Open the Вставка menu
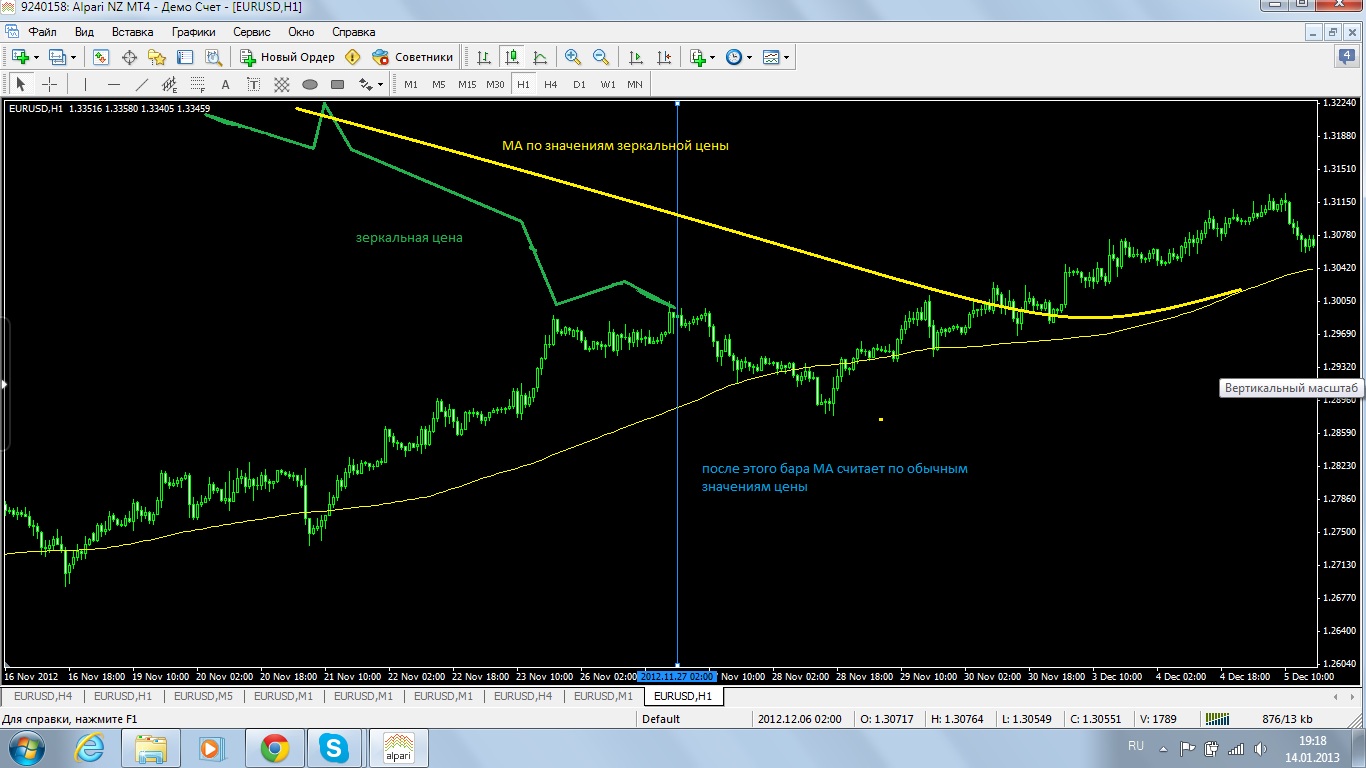The image size is (1366, 768). pyautogui.click(x=133, y=31)
